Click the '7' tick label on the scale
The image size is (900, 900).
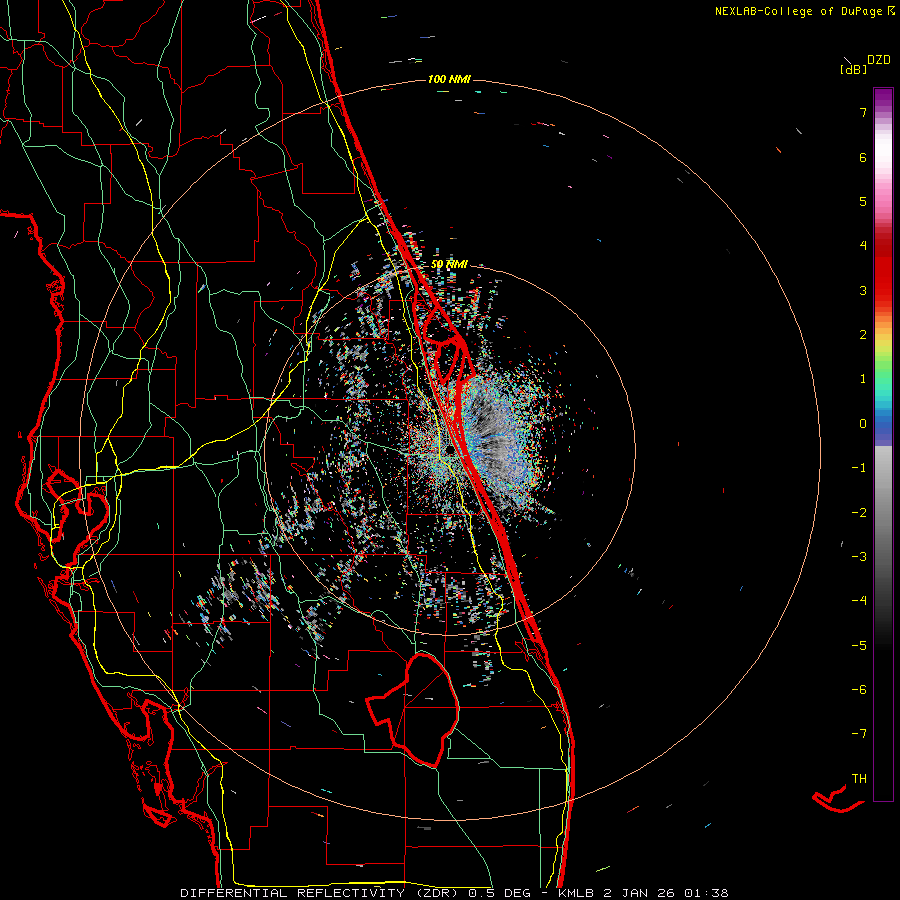coord(863,112)
